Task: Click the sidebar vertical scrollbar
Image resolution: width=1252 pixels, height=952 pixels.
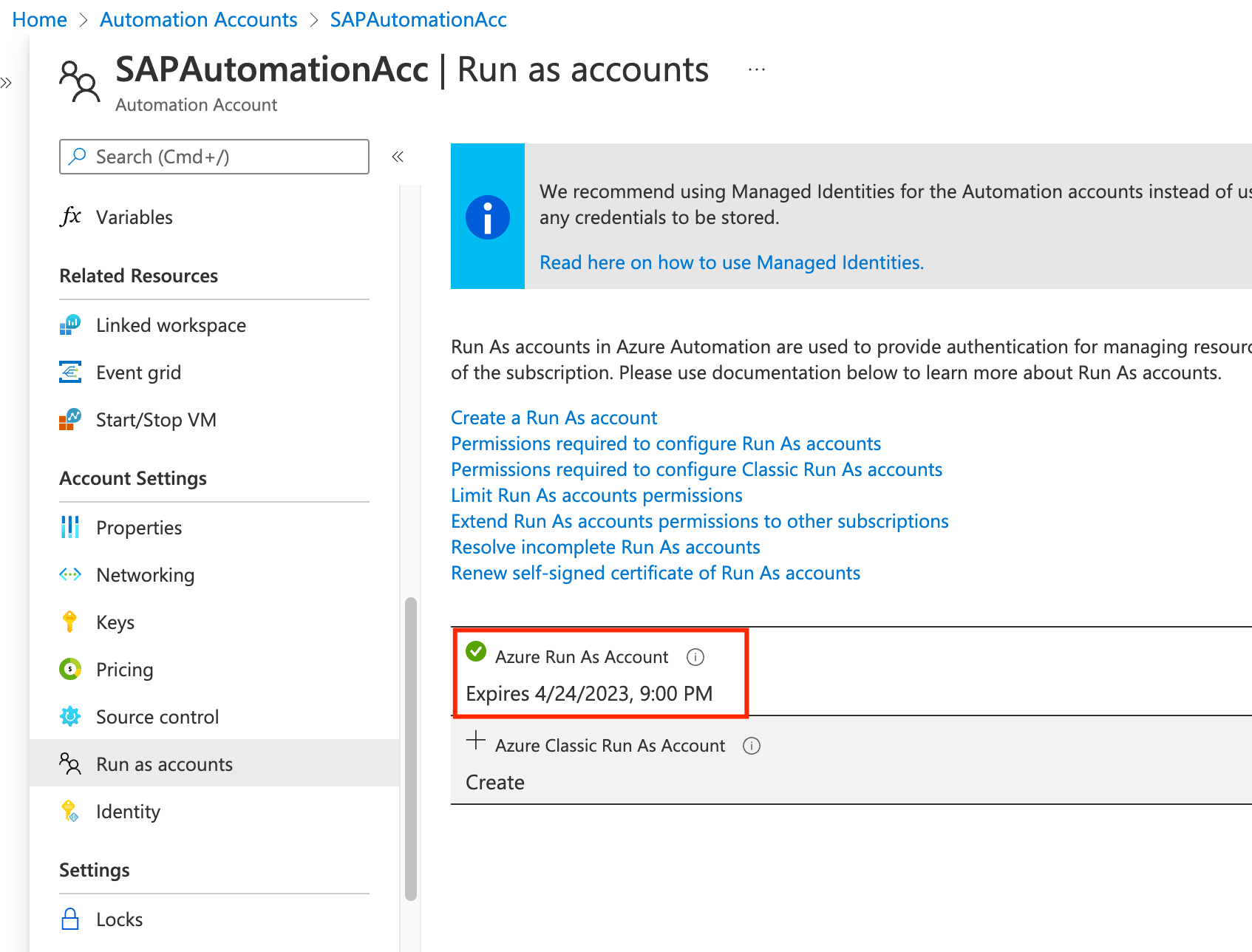Action: click(x=411, y=749)
